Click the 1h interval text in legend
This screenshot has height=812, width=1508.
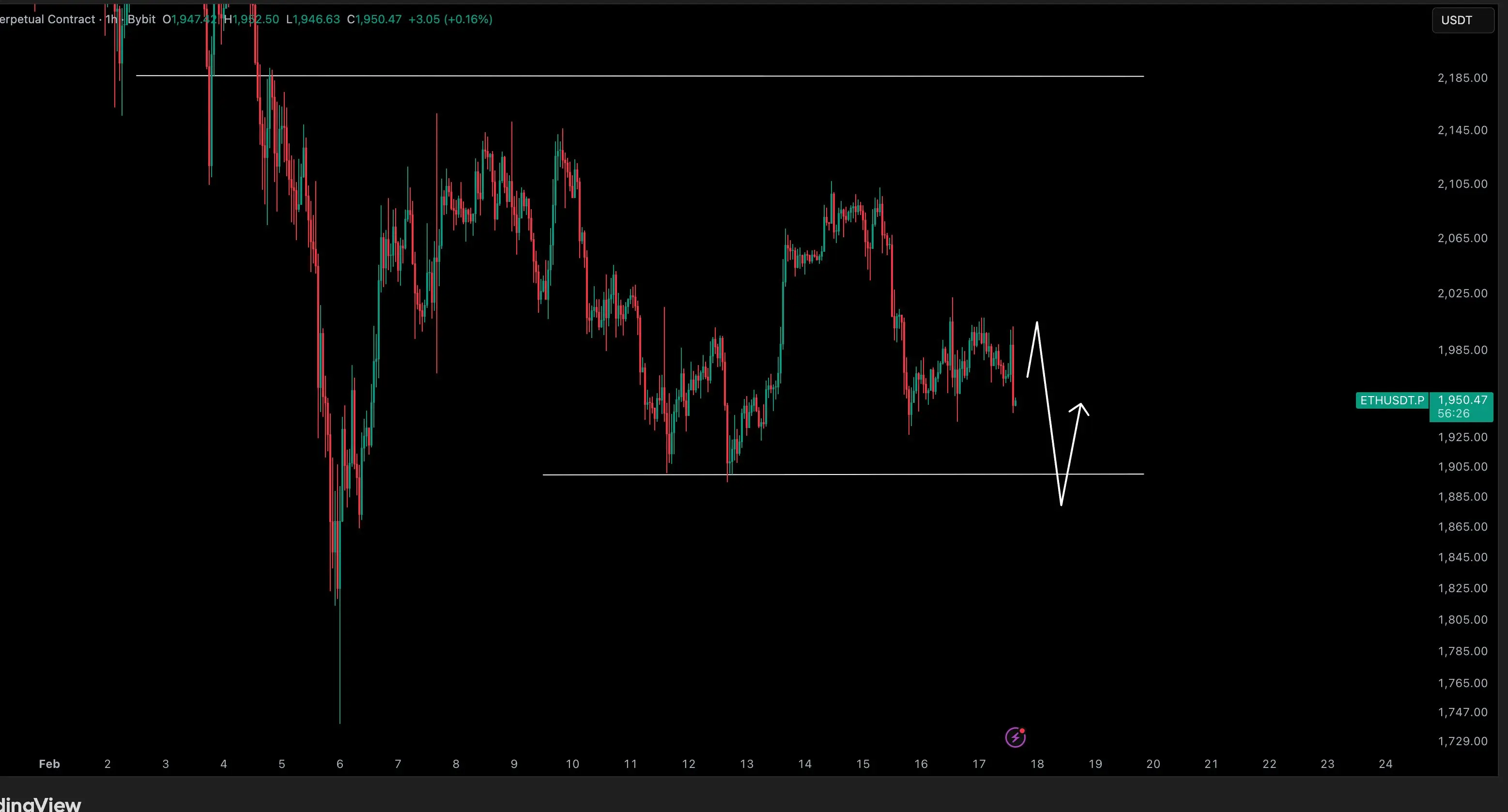pyautogui.click(x=110, y=19)
